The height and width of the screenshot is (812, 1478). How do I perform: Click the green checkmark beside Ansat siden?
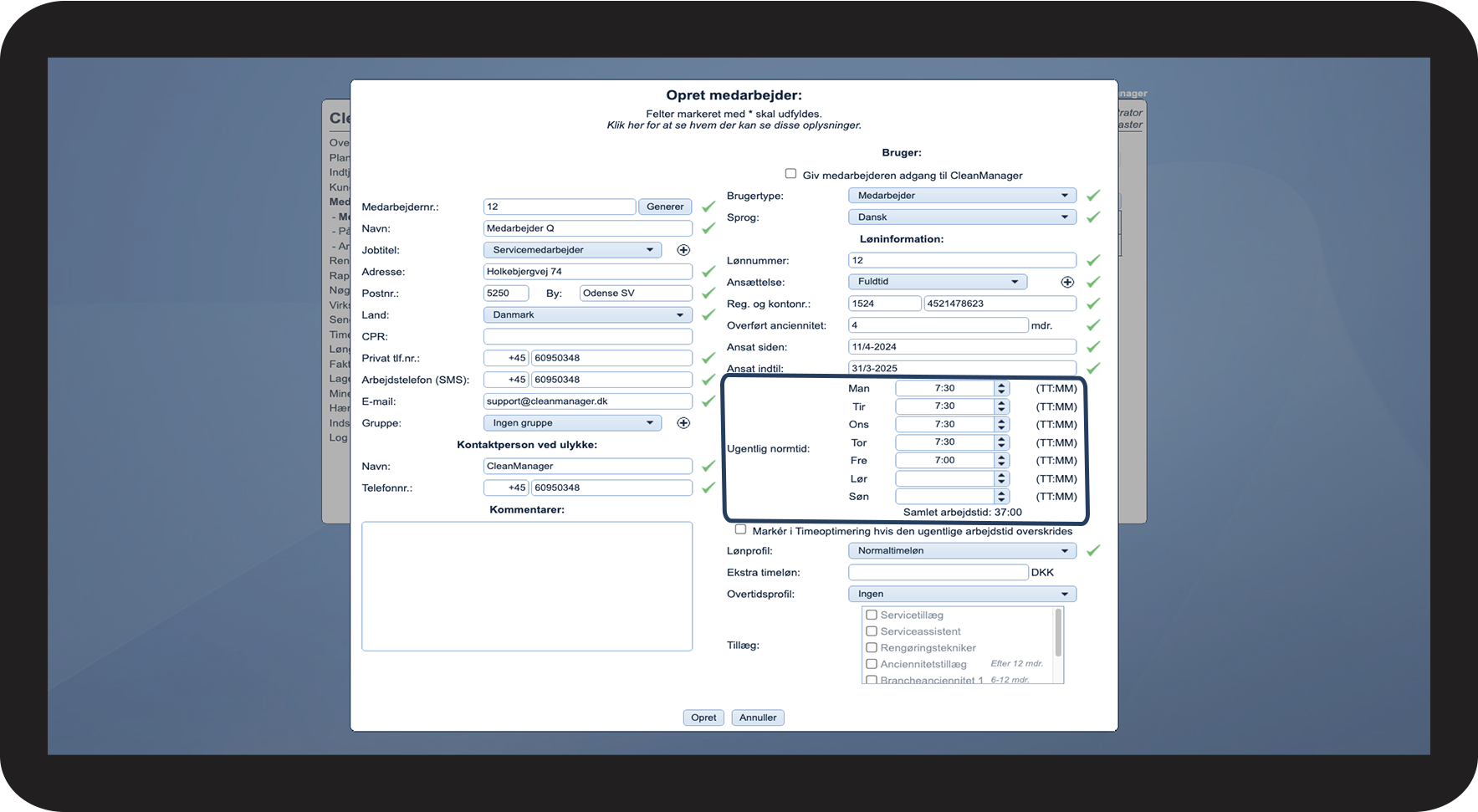click(x=1092, y=347)
